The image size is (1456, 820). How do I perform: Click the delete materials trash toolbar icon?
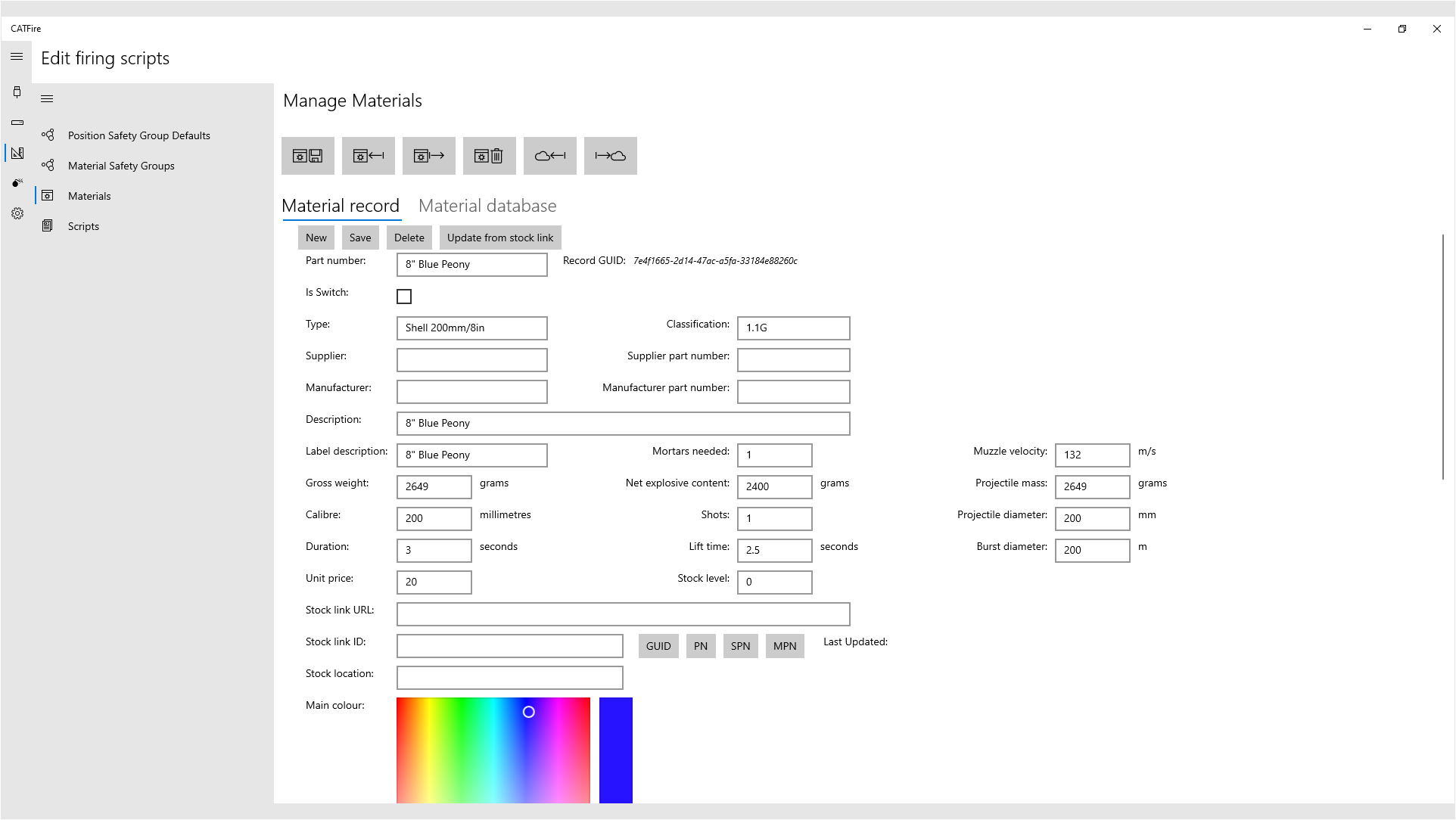(x=490, y=156)
